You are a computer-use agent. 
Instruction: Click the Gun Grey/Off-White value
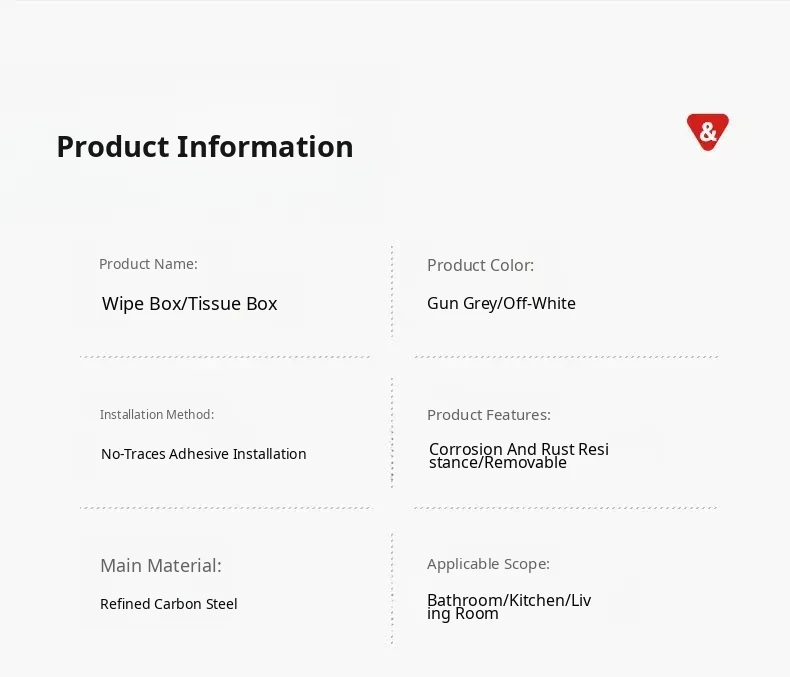click(501, 303)
